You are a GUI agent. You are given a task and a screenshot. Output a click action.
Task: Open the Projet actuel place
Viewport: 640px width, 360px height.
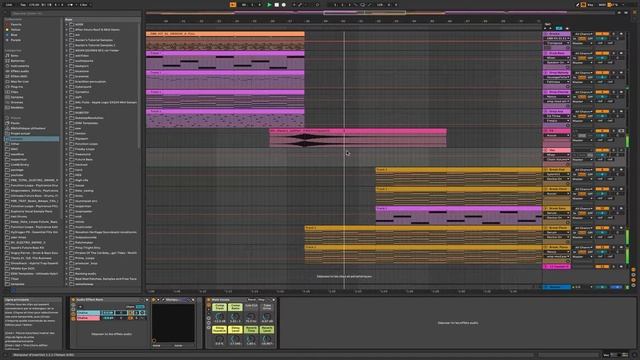tap(20, 133)
